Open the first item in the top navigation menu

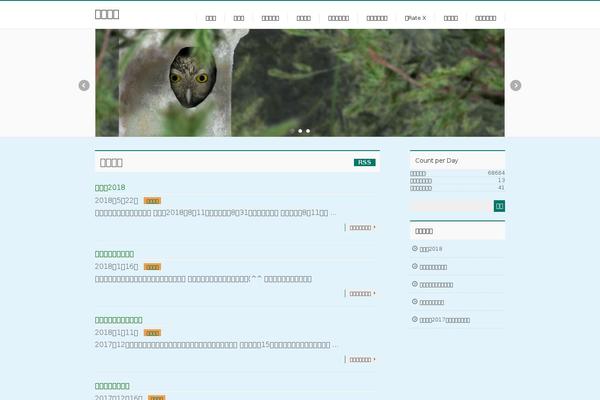(x=210, y=18)
